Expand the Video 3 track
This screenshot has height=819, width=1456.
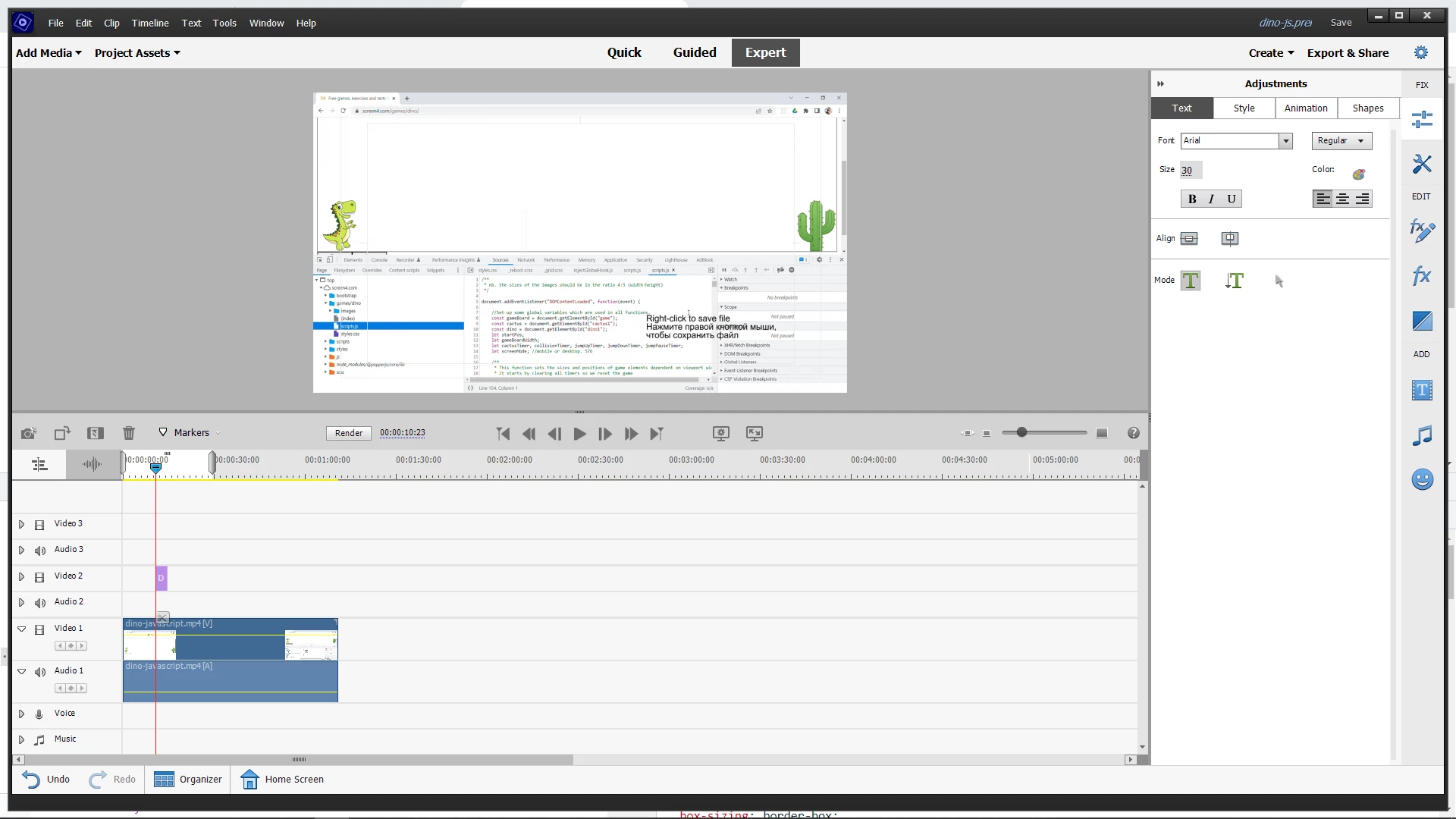pos(21,524)
